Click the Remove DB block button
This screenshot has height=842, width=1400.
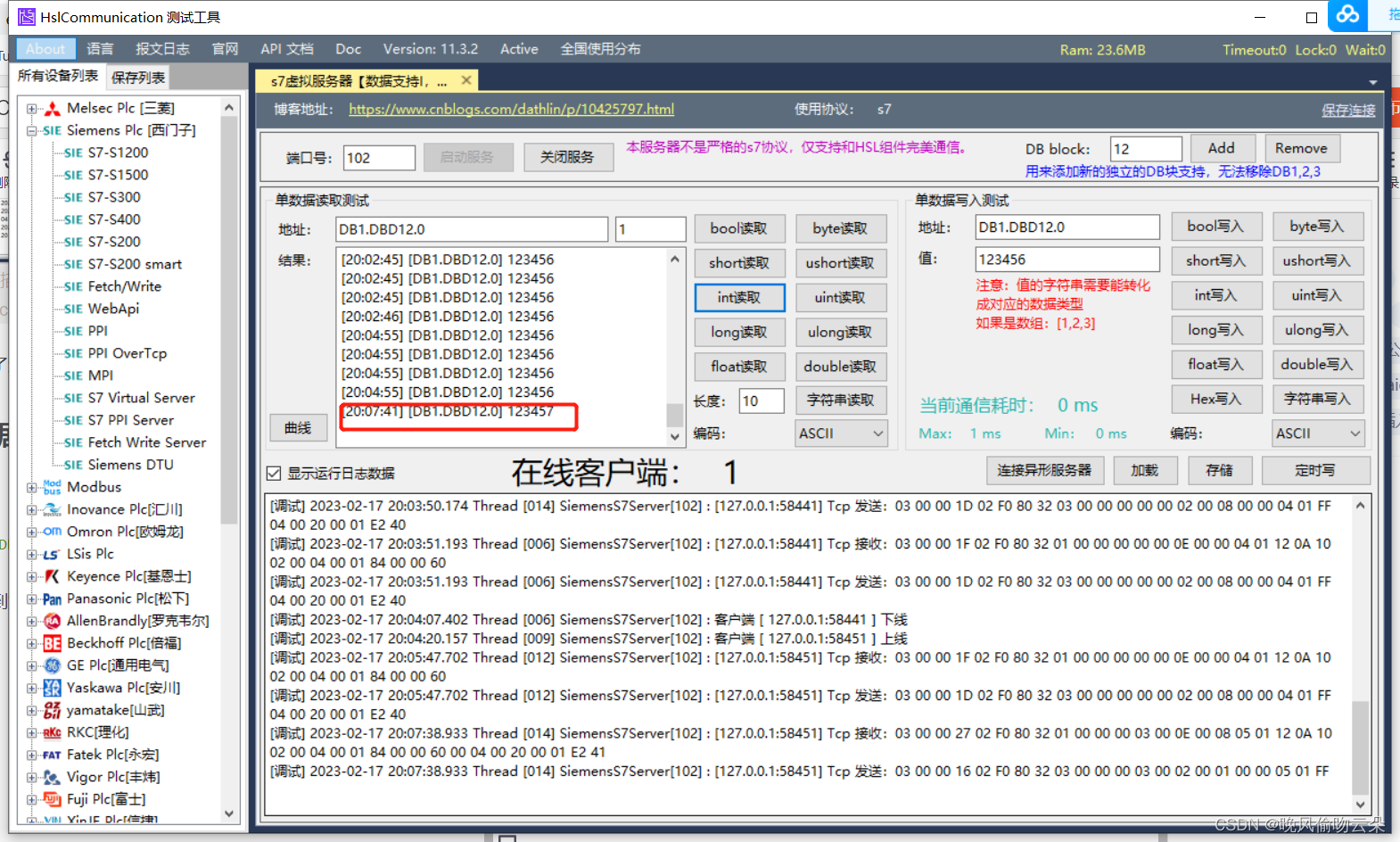pos(1301,148)
